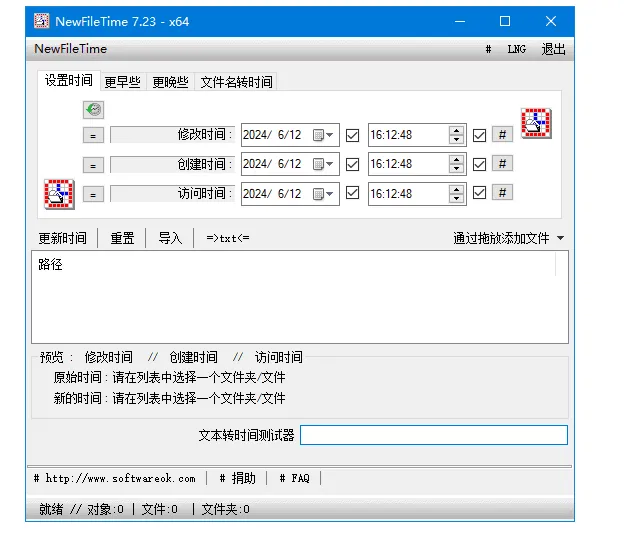Open the # menu in the menu bar
This screenshot has height=535, width=629.
[488, 49]
